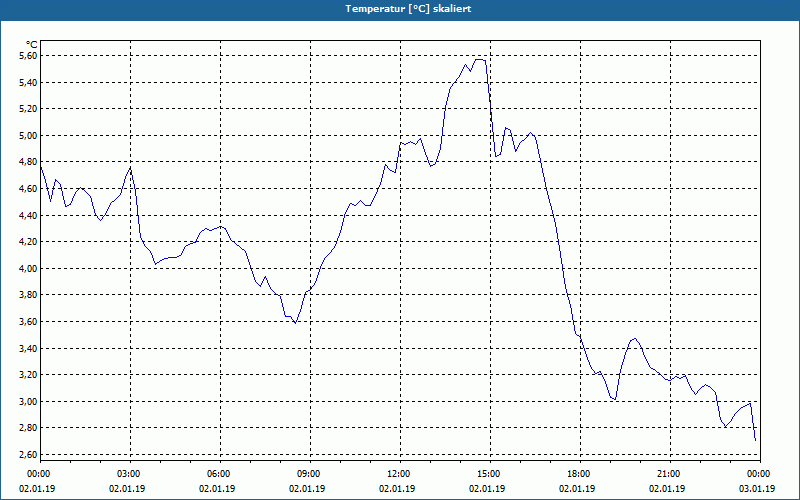Click the 02.01.19 date under 06:00

pyautogui.click(x=217, y=488)
